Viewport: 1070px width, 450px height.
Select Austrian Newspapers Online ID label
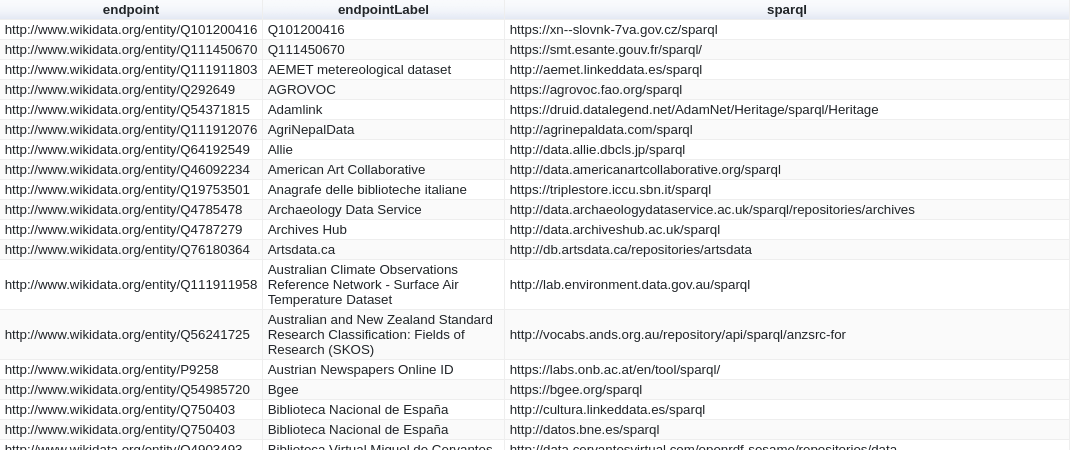(360, 369)
